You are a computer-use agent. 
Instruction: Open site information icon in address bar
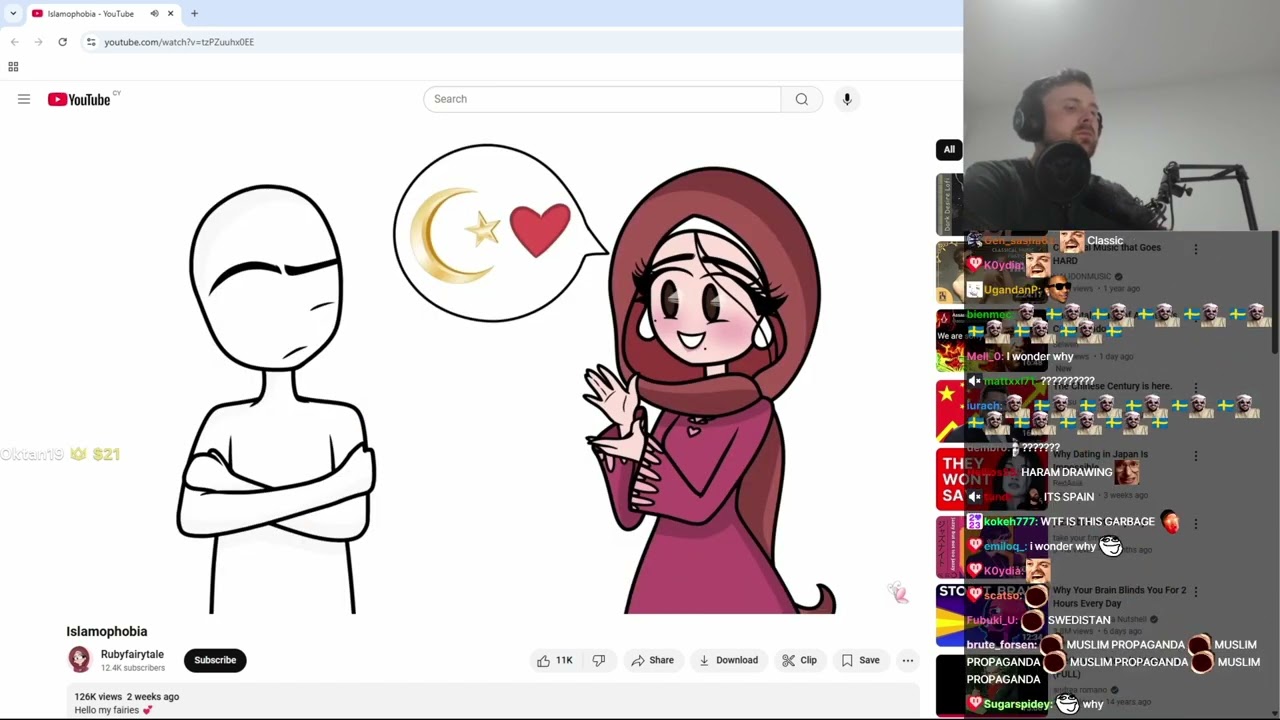click(91, 42)
